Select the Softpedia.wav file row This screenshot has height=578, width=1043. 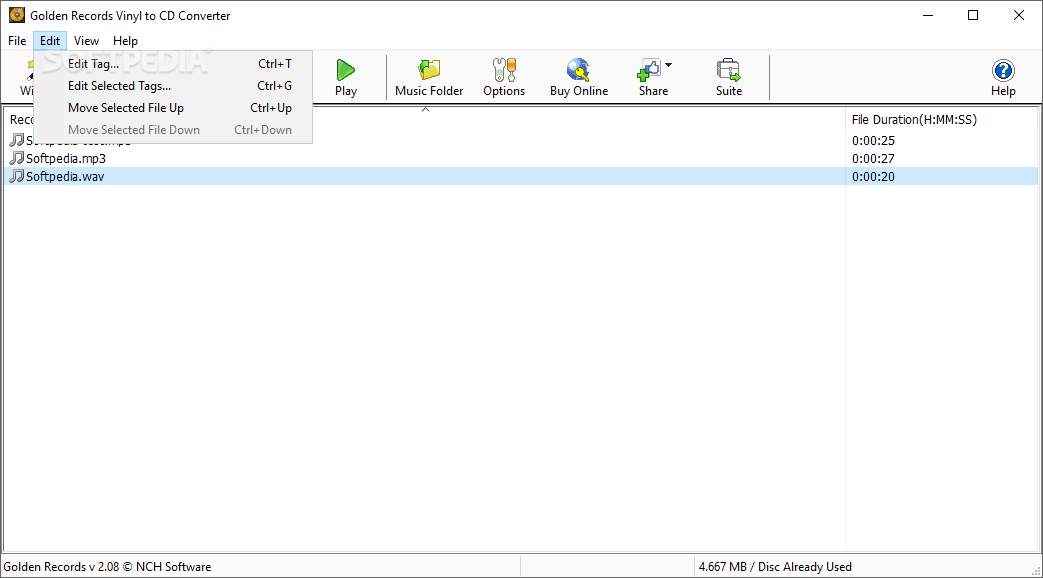521,176
